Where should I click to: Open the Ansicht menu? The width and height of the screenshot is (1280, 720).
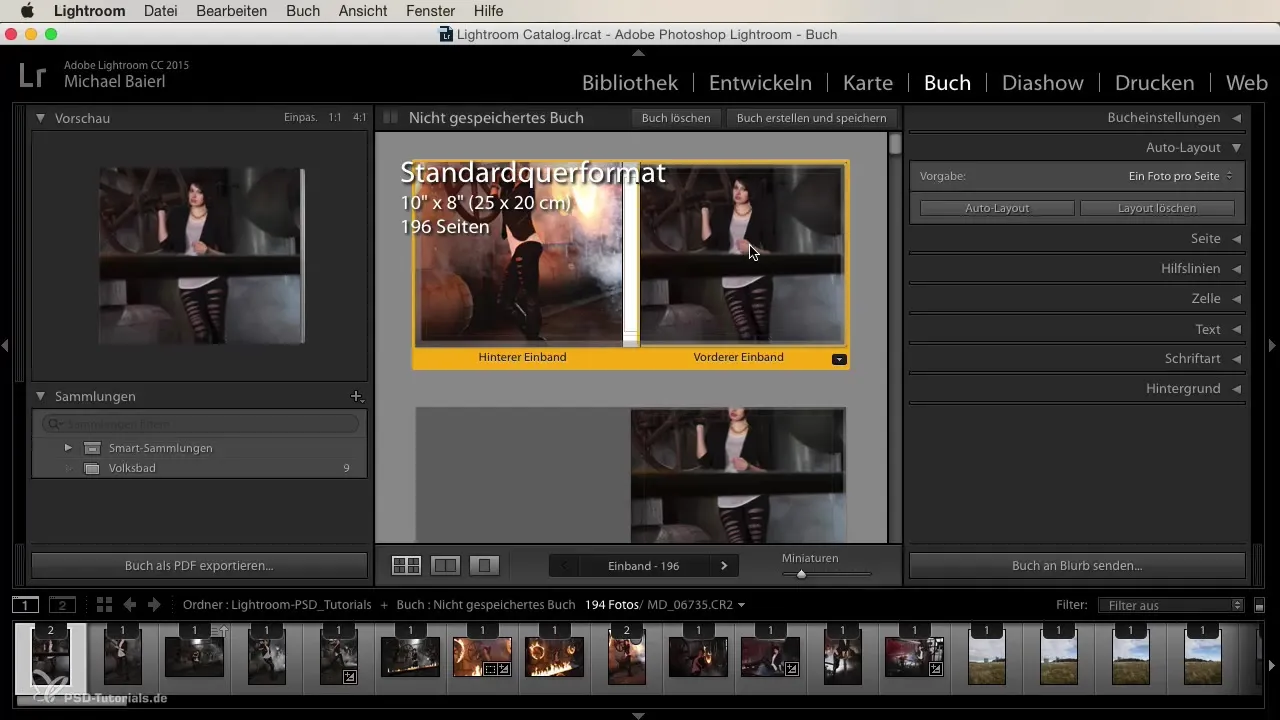365,11
